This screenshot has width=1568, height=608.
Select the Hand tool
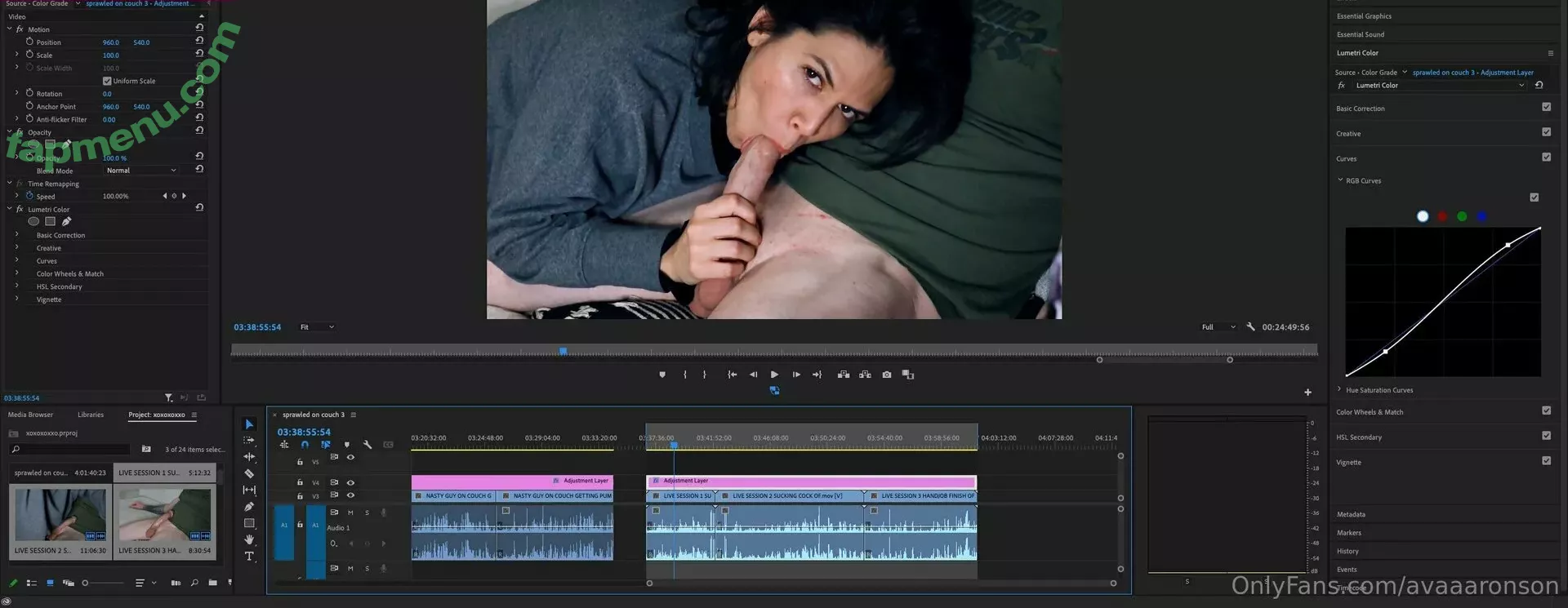click(249, 539)
